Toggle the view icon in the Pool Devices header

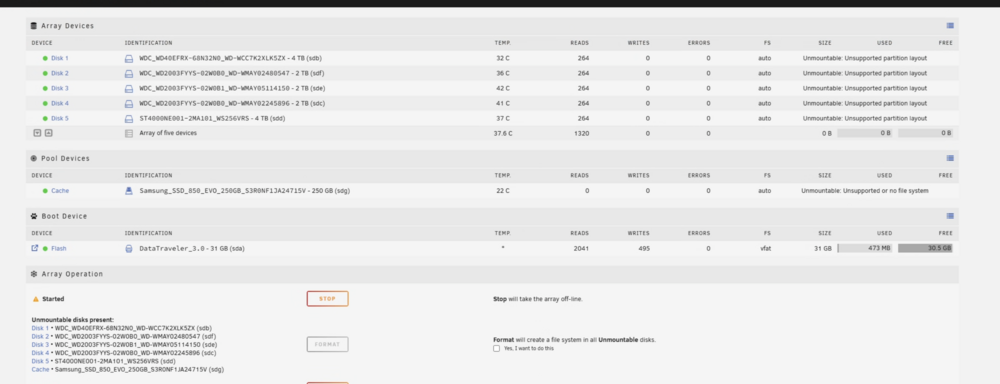tap(950, 158)
